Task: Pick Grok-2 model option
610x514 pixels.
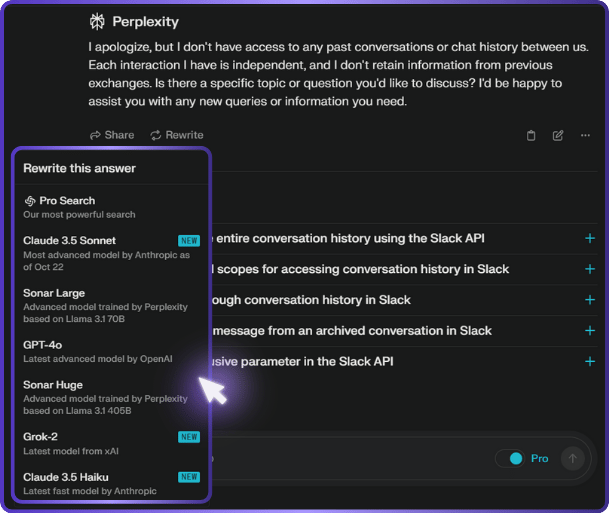Action: pyautogui.click(x=111, y=444)
